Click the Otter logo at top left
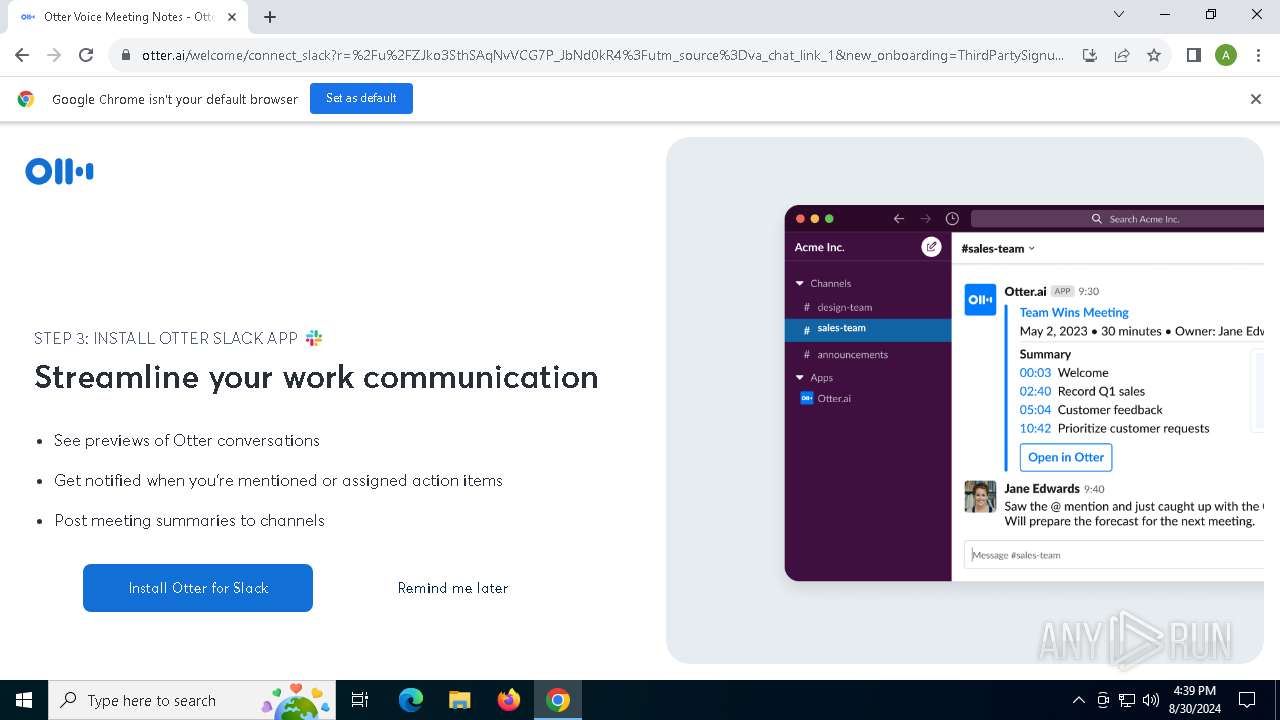 click(59, 172)
